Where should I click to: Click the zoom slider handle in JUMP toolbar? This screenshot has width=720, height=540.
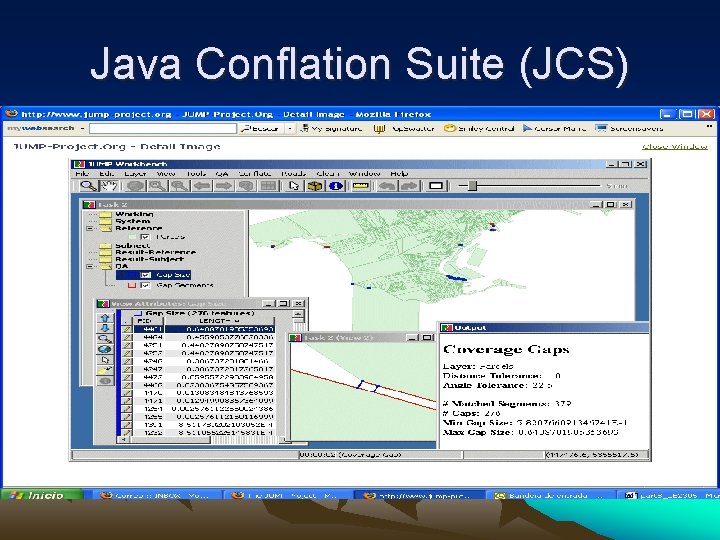[473, 186]
